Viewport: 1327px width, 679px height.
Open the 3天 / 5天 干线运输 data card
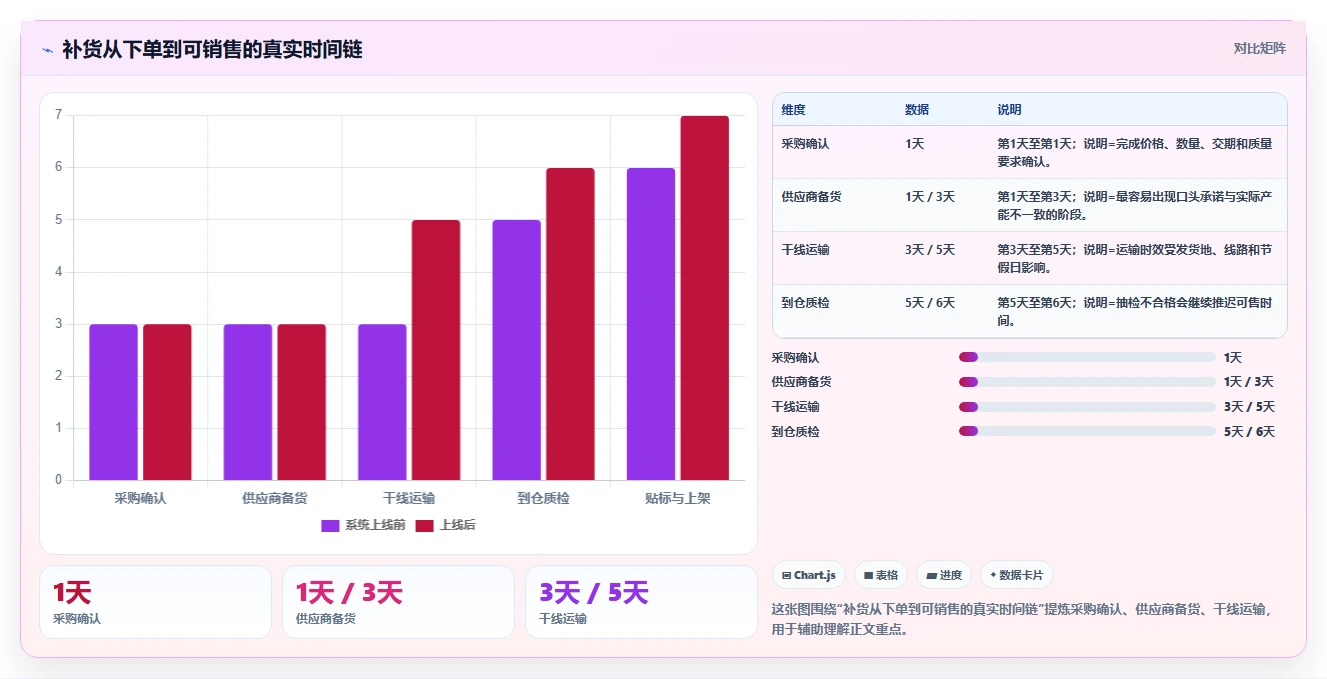[641, 602]
